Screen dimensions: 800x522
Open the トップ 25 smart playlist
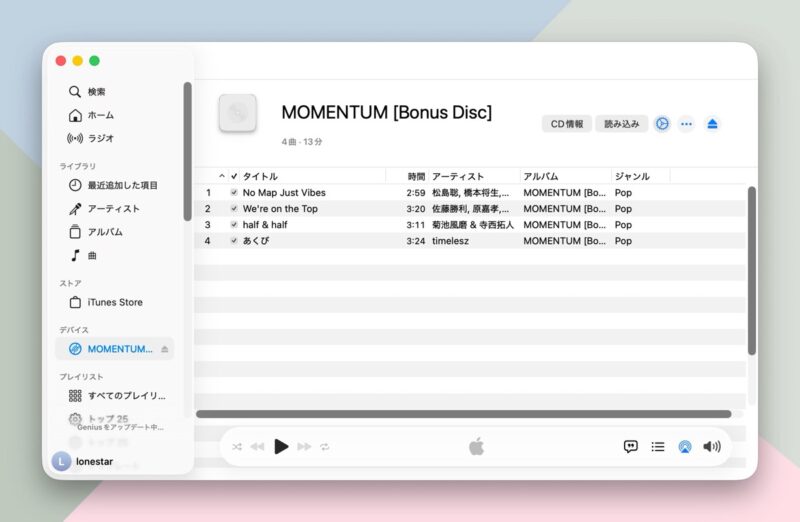(x=98, y=419)
